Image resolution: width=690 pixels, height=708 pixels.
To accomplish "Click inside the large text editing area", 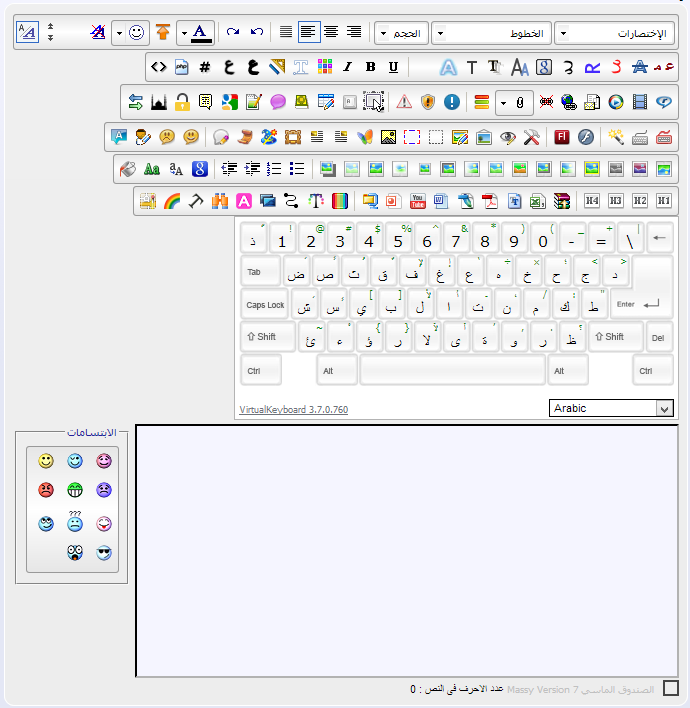I will (x=406, y=550).
